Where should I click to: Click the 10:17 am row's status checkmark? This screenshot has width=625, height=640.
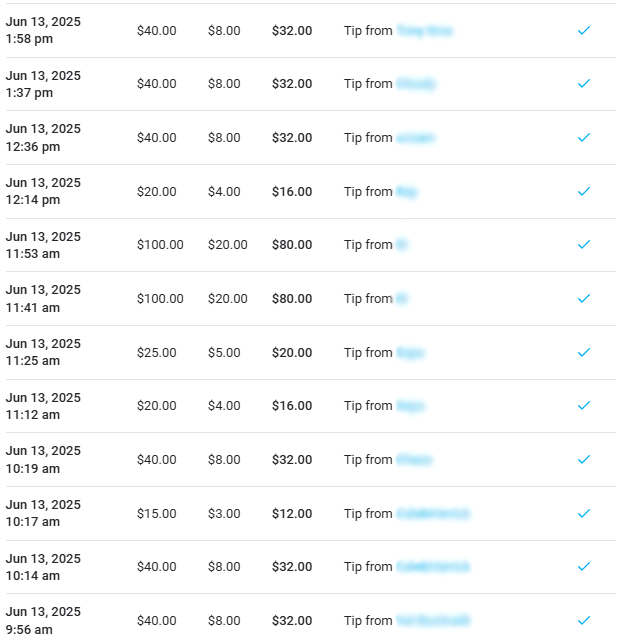584,514
